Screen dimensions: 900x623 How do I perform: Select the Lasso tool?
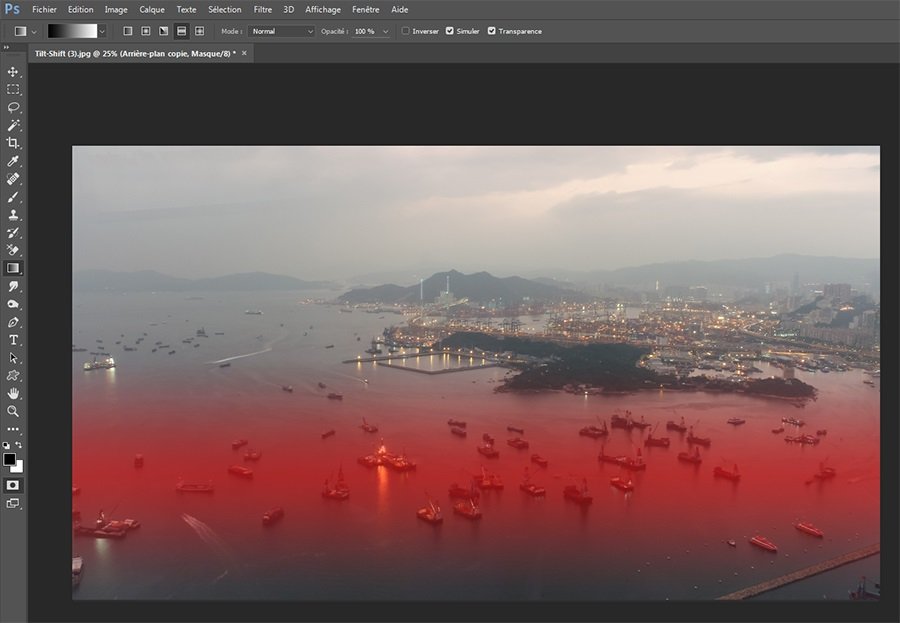tap(13, 107)
